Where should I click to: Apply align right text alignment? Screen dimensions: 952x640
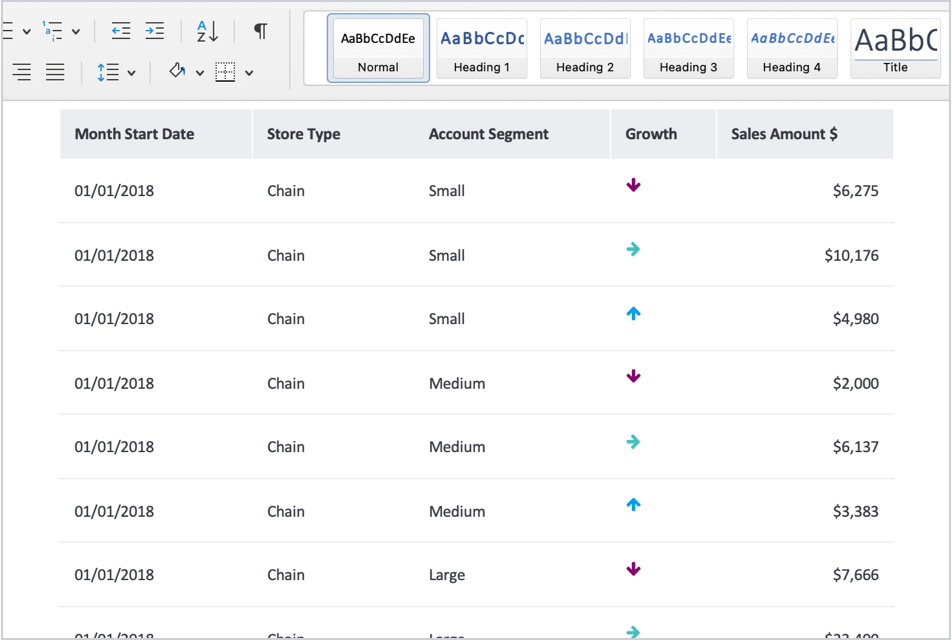pyautogui.click(x=21, y=72)
